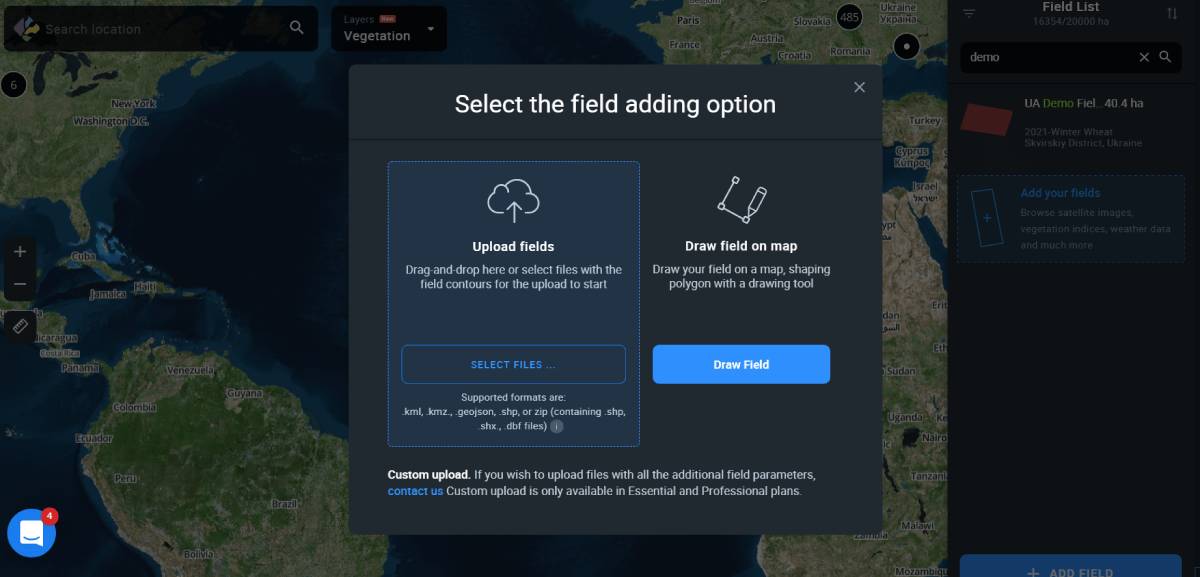Image resolution: width=1200 pixels, height=577 pixels.
Task: Click the cloud upload icon
Action: point(513,201)
